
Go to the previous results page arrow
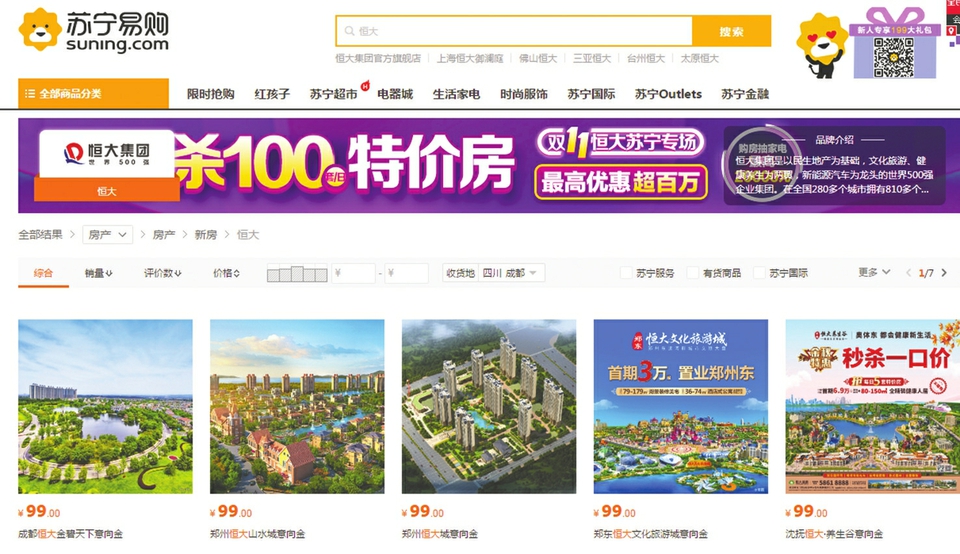click(x=909, y=273)
